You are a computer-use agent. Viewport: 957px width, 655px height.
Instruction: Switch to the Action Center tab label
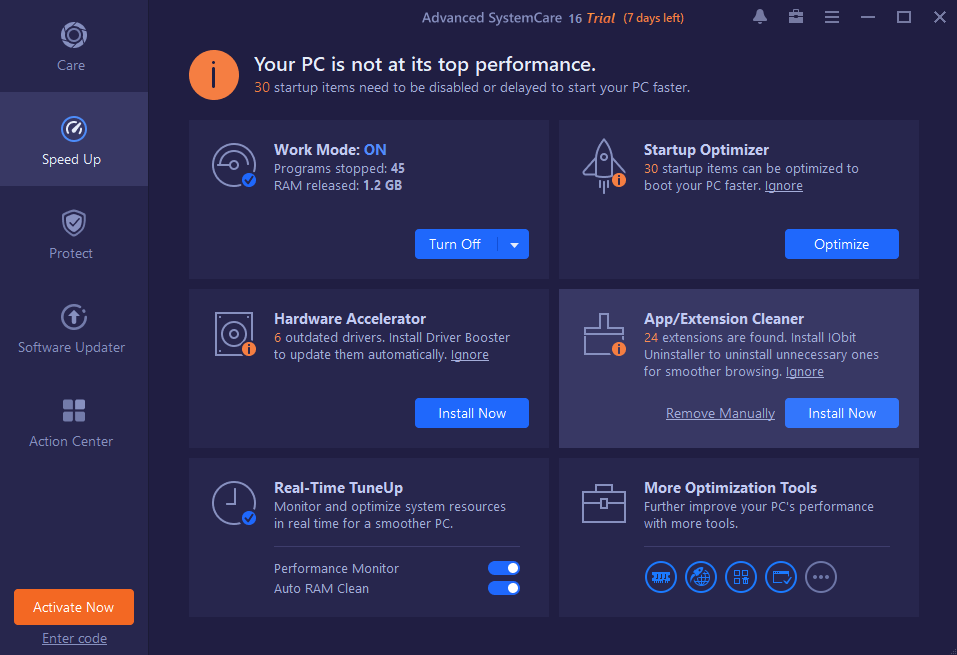point(71,441)
